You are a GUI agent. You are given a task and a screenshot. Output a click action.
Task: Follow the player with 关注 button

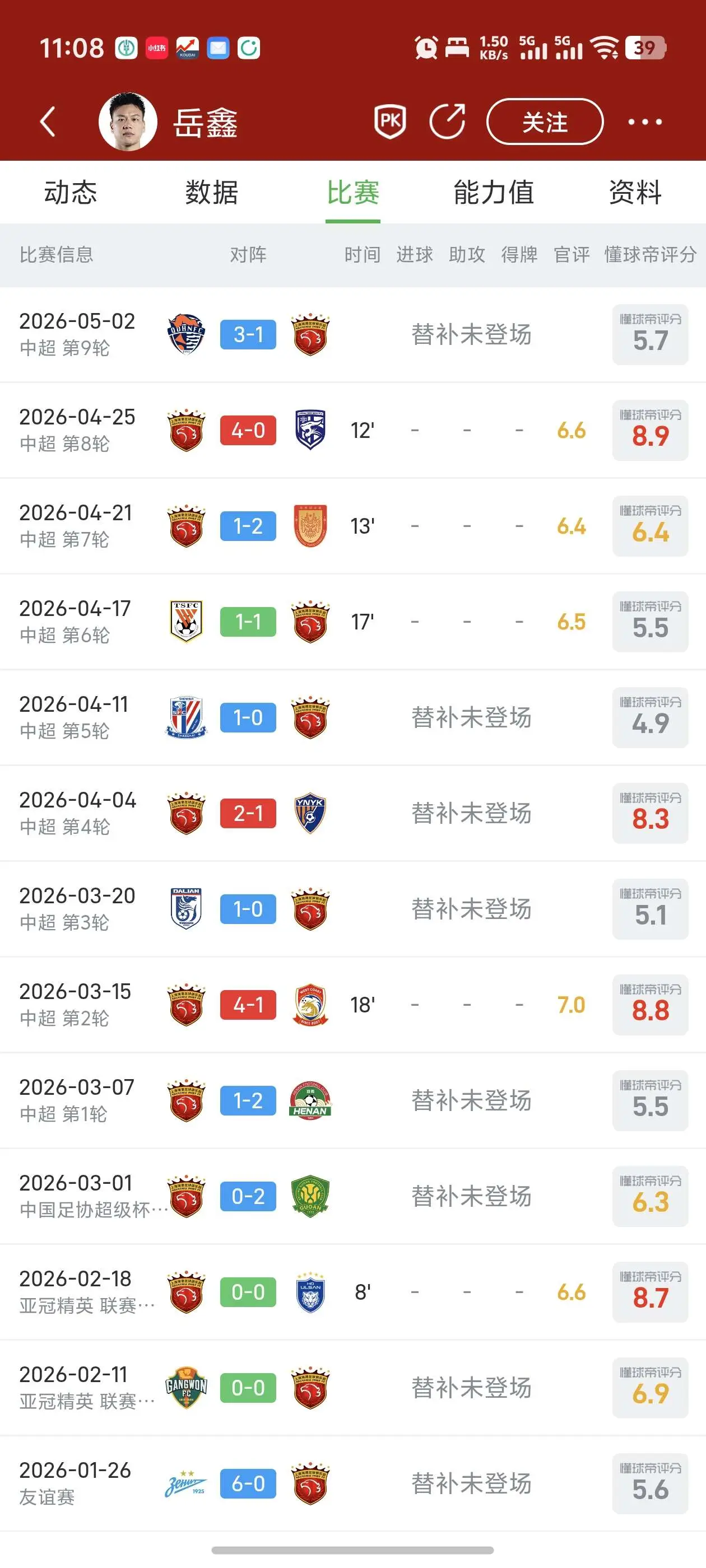pyautogui.click(x=545, y=122)
